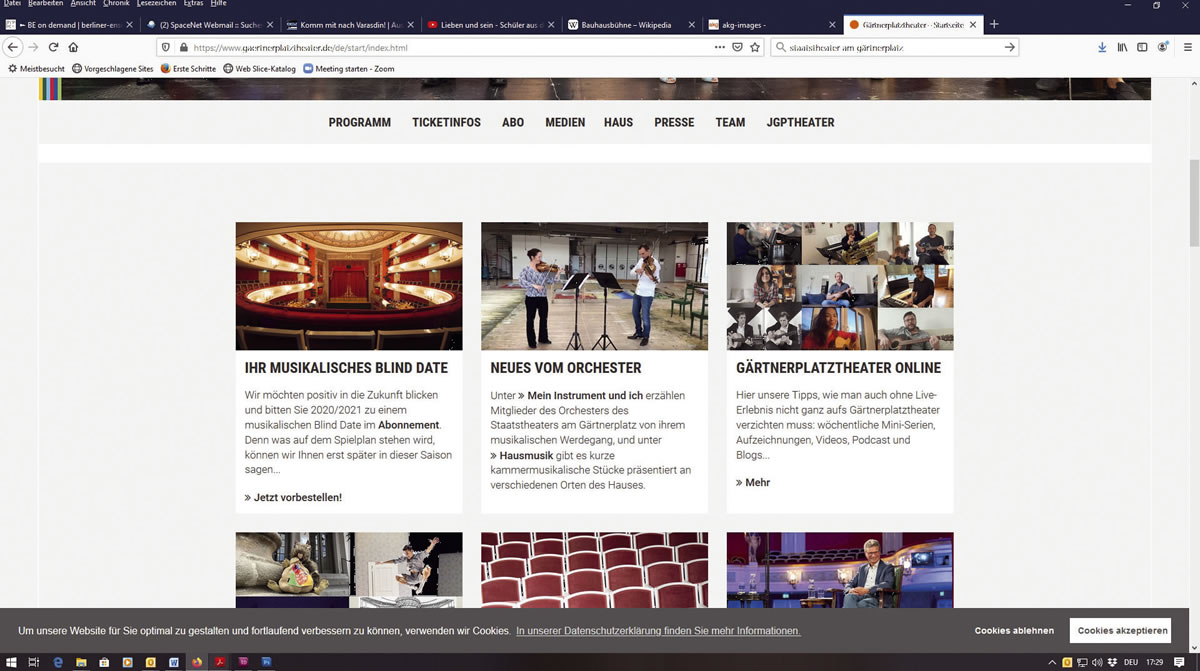
Task: Save page to Pocket from address bar
Action: point(737,47)
